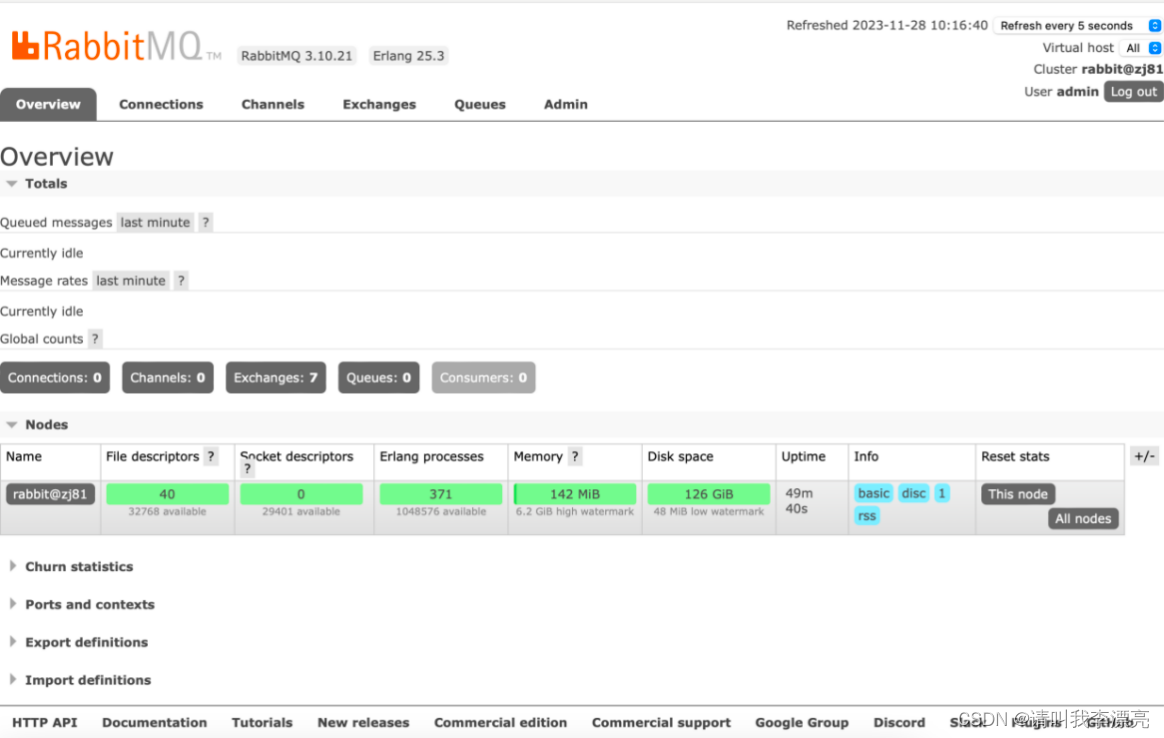Click the rss info tag

tap(867, 516)
